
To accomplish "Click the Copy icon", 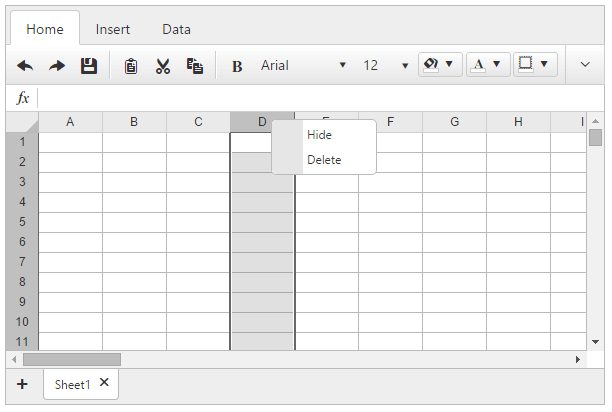I will 194,66.
